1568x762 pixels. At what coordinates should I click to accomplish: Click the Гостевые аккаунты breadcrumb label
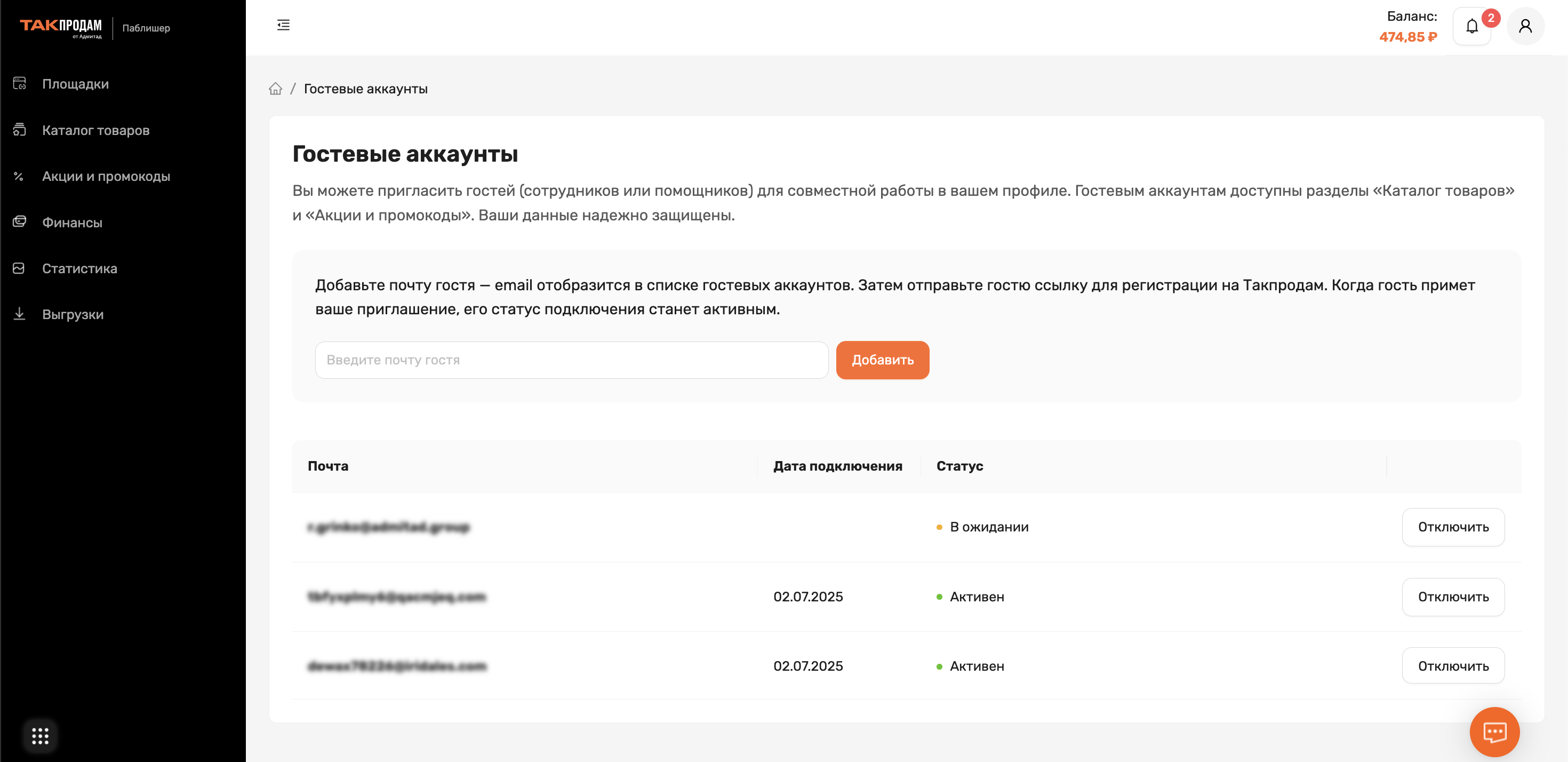click(365, 89)
